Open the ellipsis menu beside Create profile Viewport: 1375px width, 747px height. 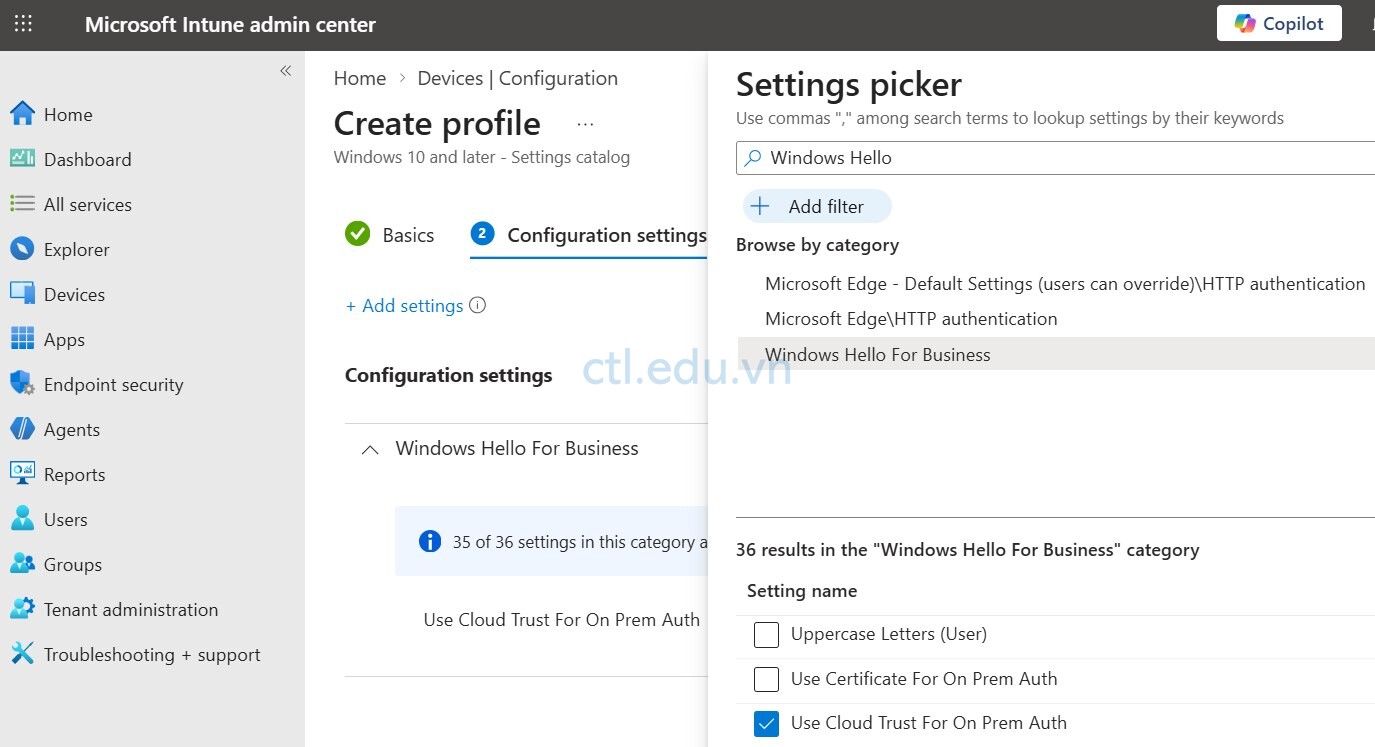(586, 124)
